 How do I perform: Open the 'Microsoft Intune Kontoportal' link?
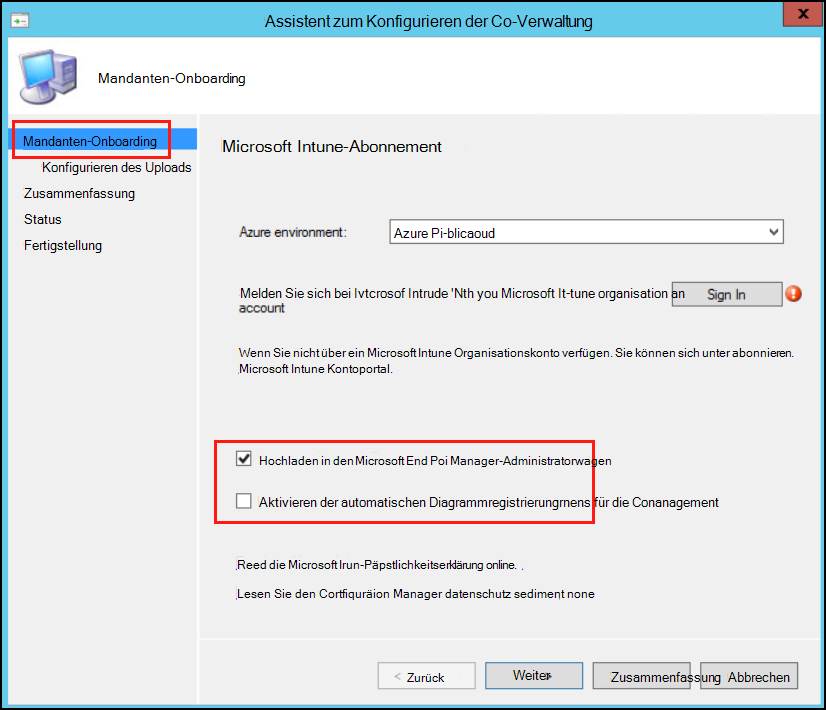pyautogui.click(x=316, y=369)
